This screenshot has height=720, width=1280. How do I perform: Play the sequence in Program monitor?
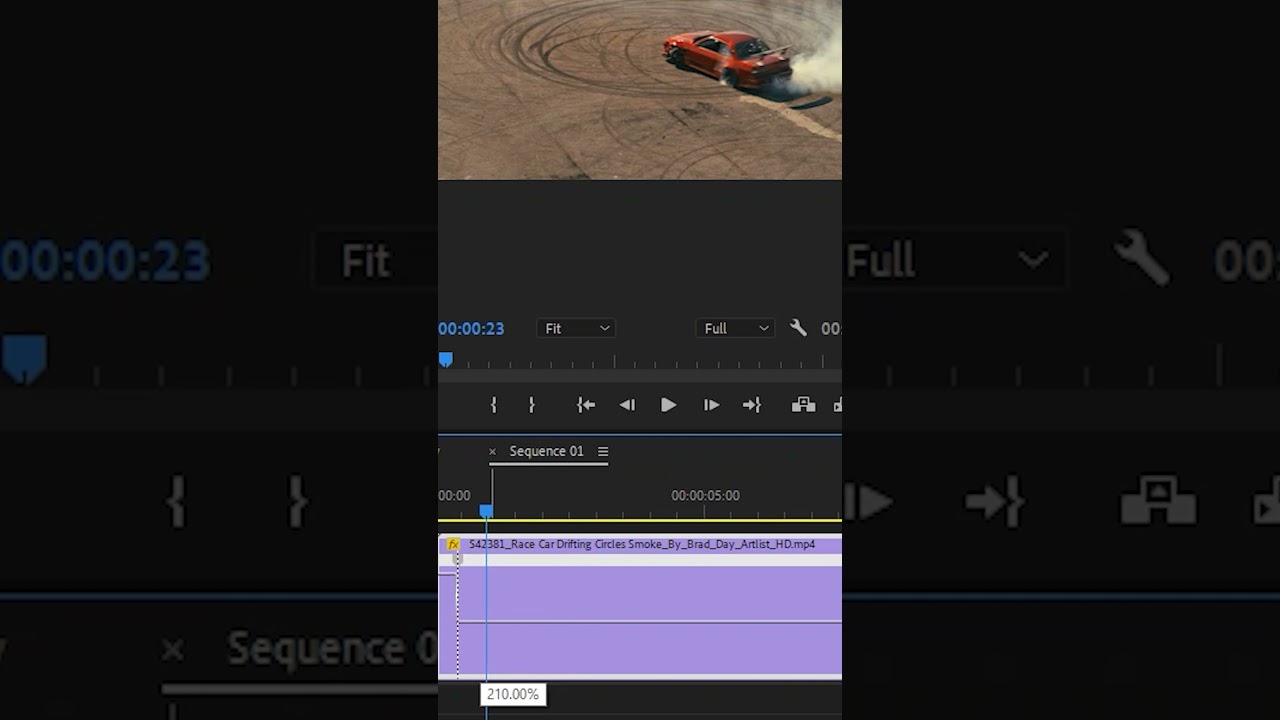[668, 405]
